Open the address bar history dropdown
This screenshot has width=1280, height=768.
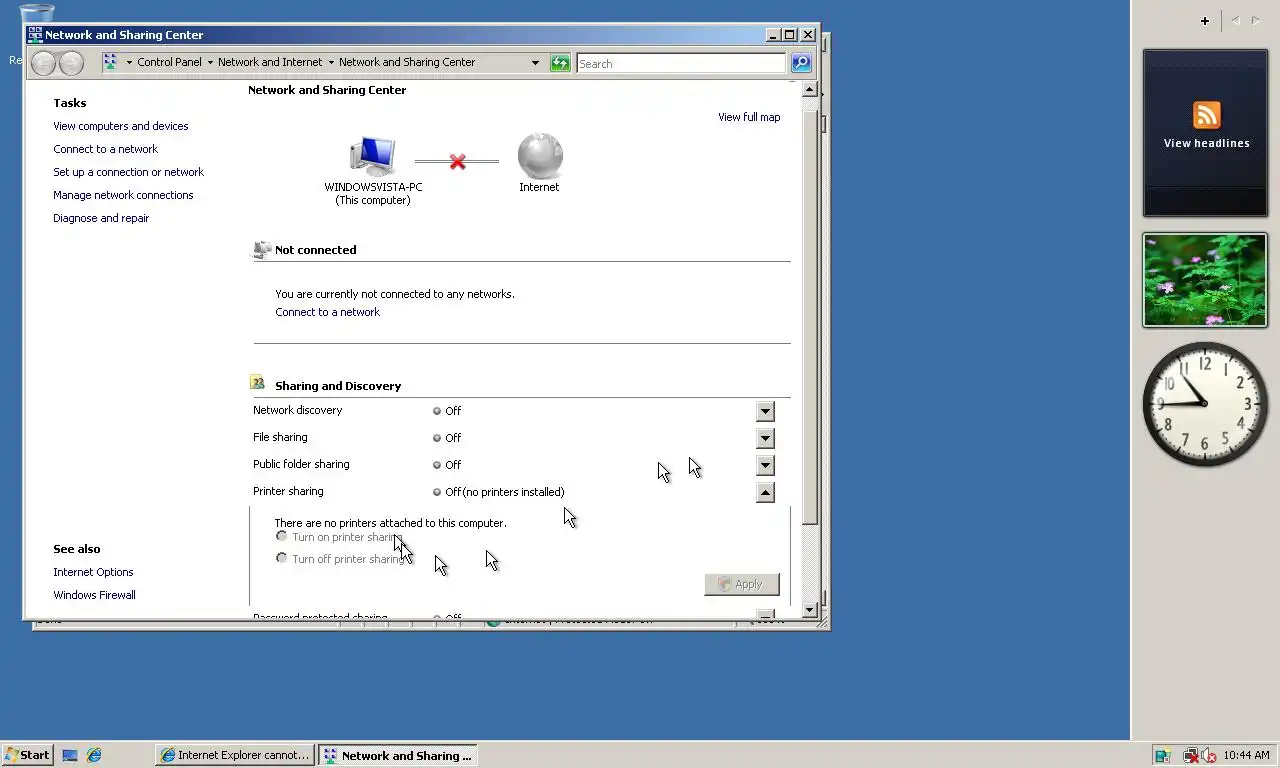(x=535, y=63)
